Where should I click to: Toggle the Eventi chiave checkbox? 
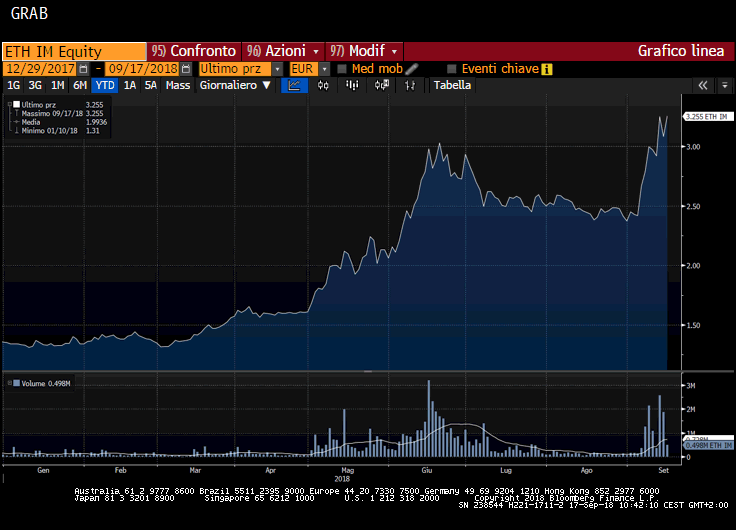[452, 69]
